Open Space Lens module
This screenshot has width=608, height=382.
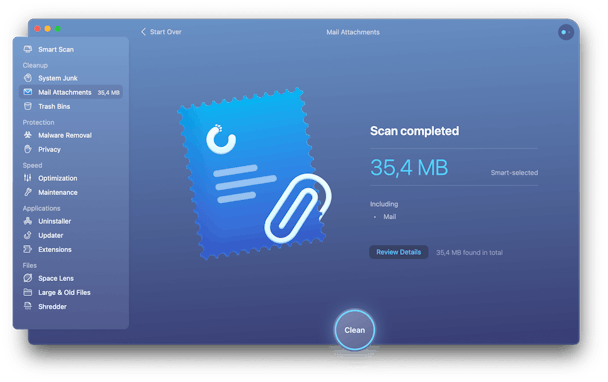(x=56, y=278)
